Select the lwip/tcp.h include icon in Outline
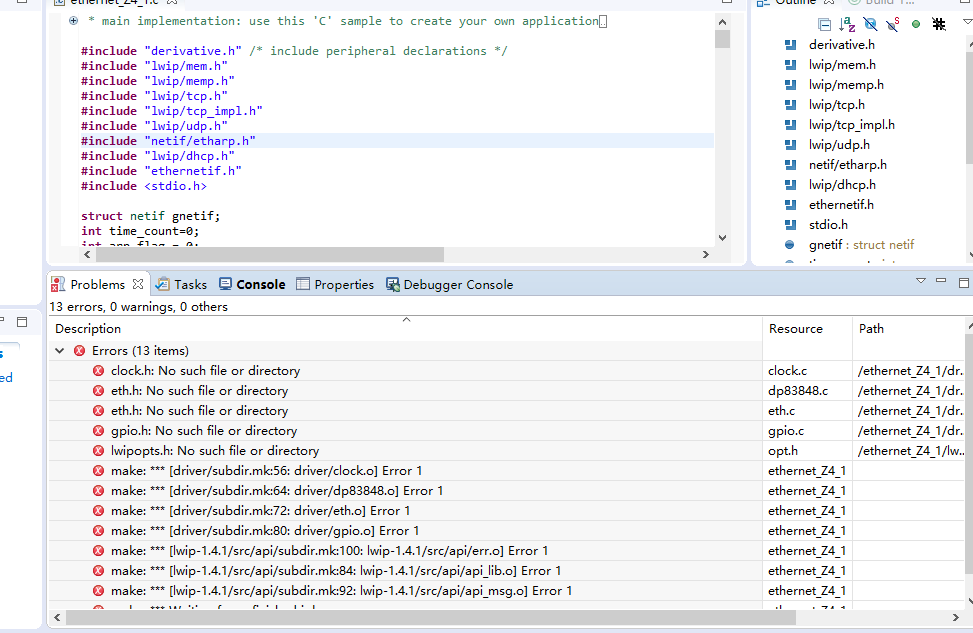Image resolution: width=973 pixels, height=633 pixels. pyautogui.click(x=791, y=104)
